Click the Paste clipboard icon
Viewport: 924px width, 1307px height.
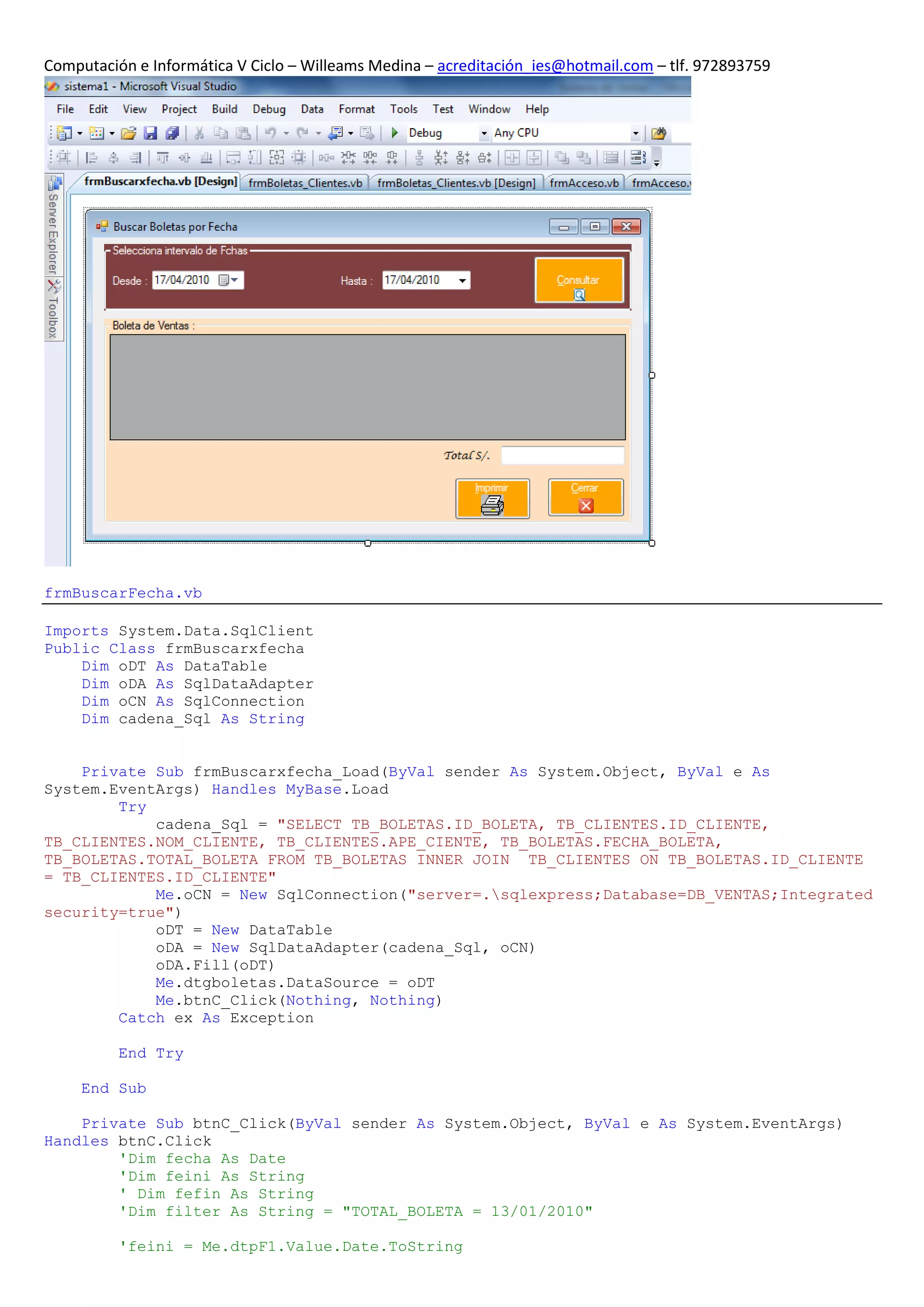point(243,133)
